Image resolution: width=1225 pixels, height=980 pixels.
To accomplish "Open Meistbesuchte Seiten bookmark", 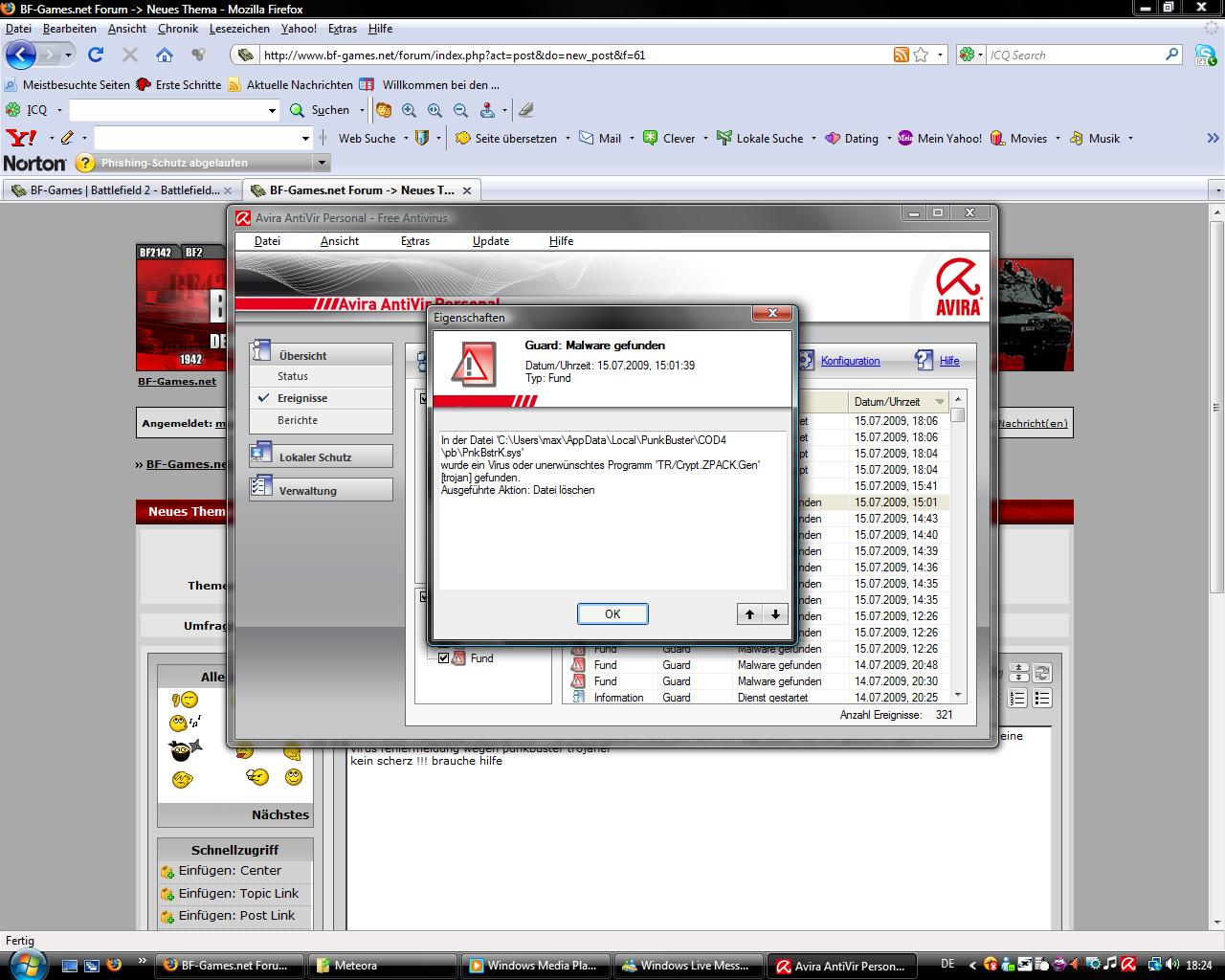I will click(x=67, y=84).
